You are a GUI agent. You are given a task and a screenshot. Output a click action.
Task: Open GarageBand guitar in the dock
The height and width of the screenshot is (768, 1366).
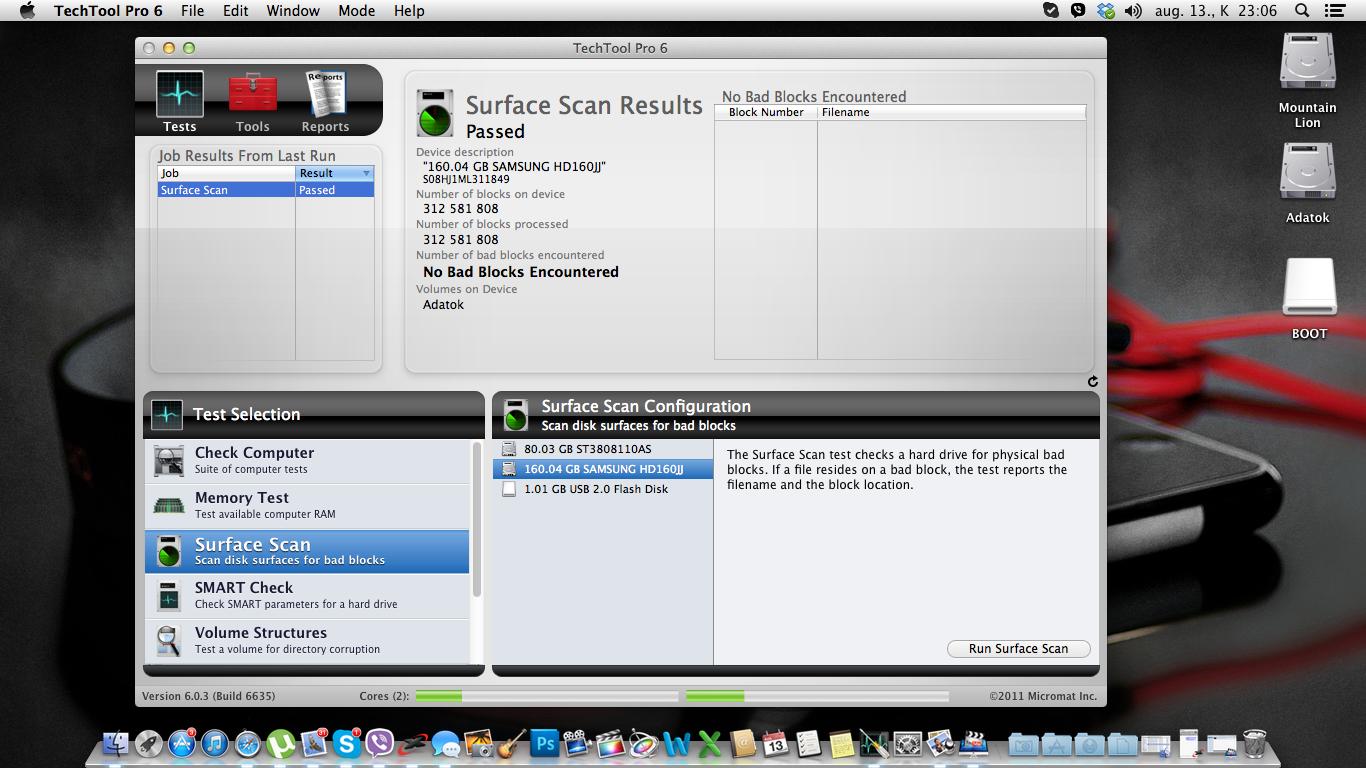click(x=511, y=744)
